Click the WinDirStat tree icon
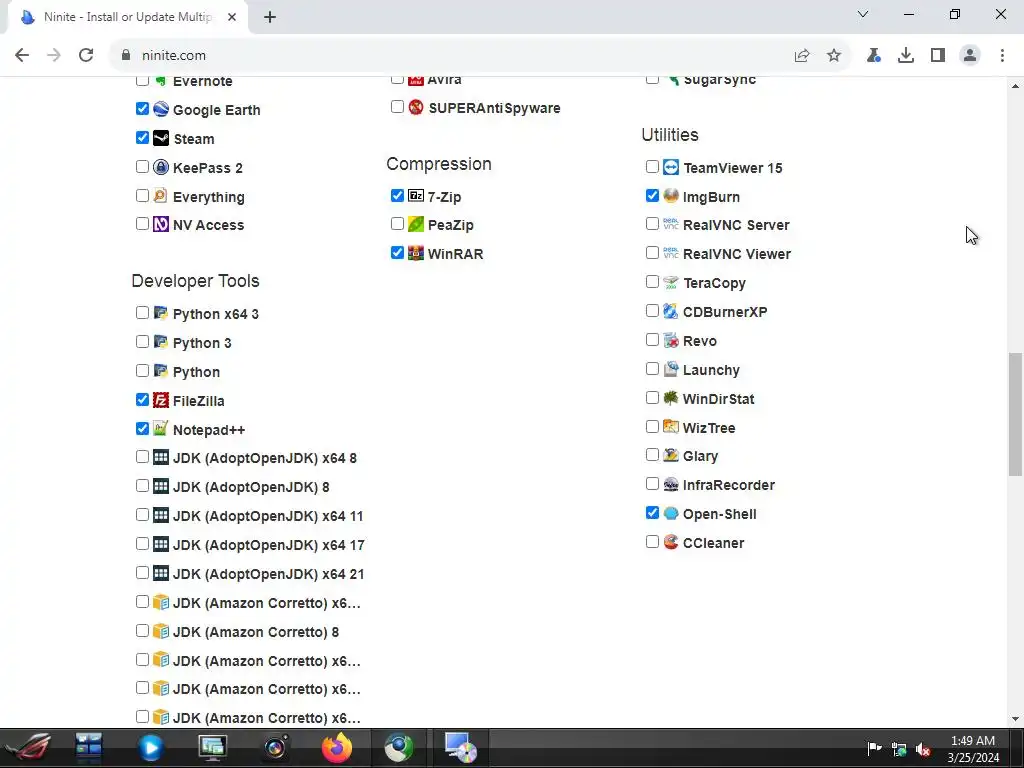The height and width of the screenshot is (768, 1024). pos(671,398)
